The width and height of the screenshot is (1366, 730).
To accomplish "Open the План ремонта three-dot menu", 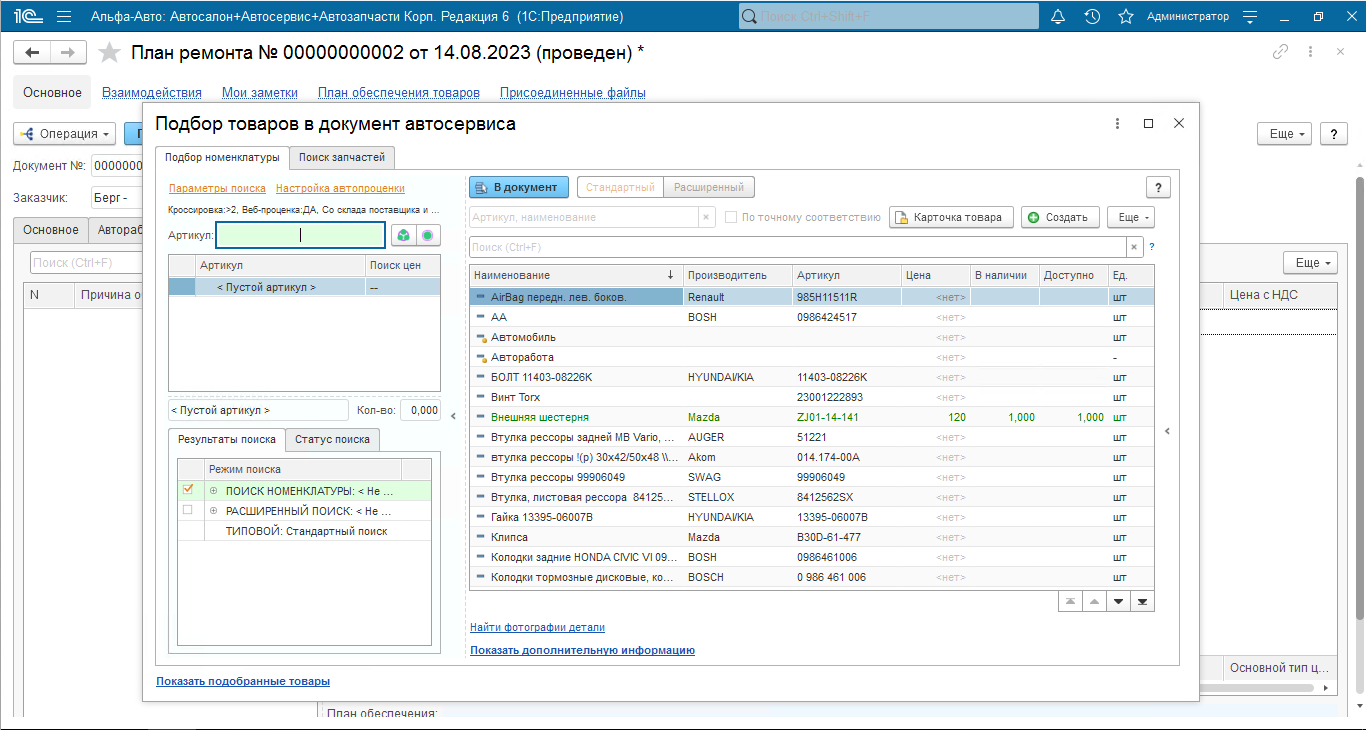I will coord(1310,52).
